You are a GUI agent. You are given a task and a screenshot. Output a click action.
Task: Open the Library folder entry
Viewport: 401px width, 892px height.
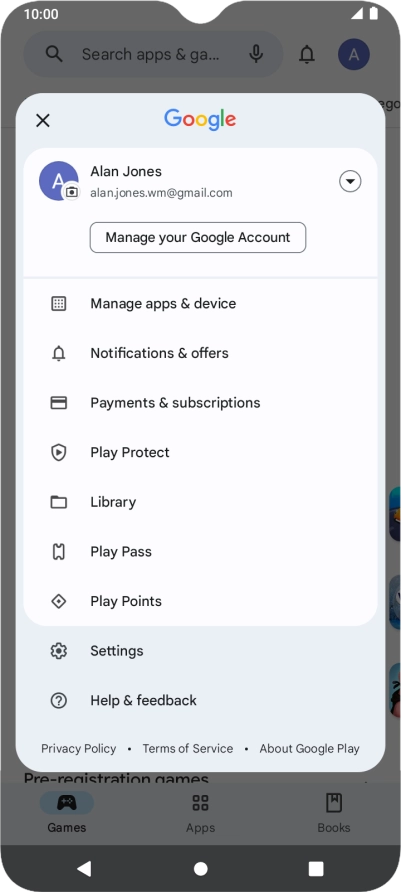pyautogui.click(x=200, y=502)
